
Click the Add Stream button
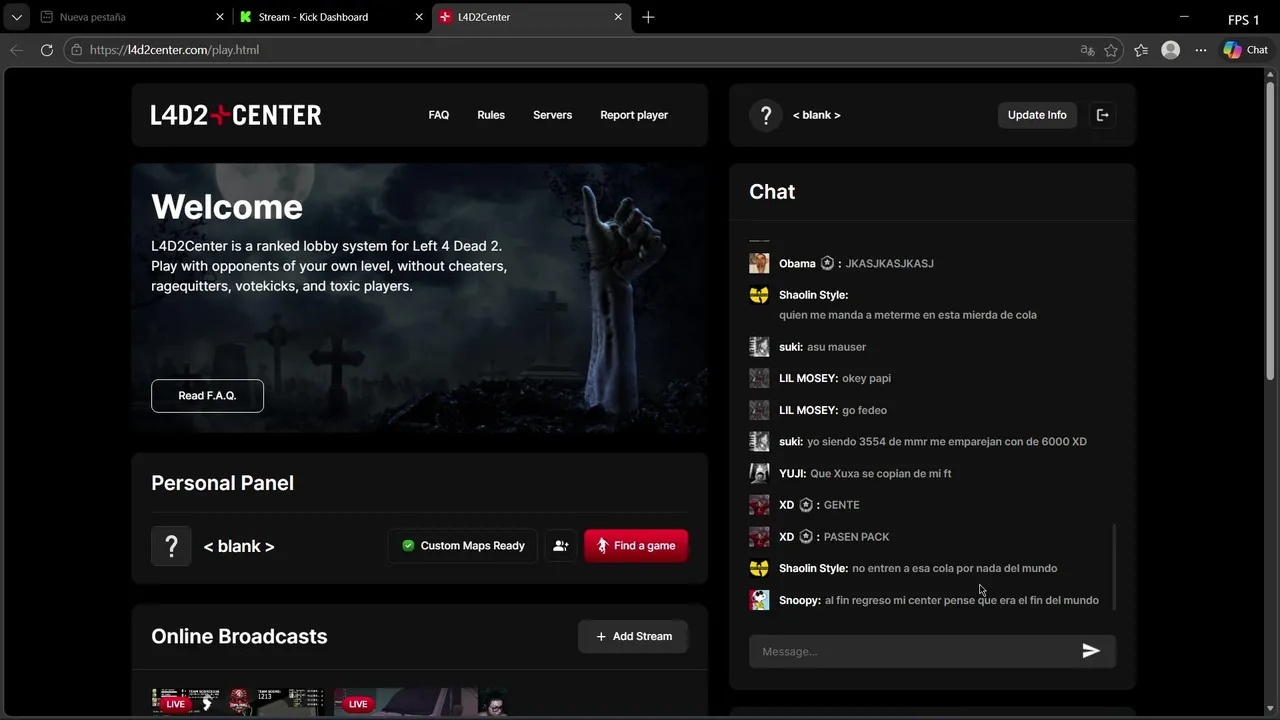[633, 637]
